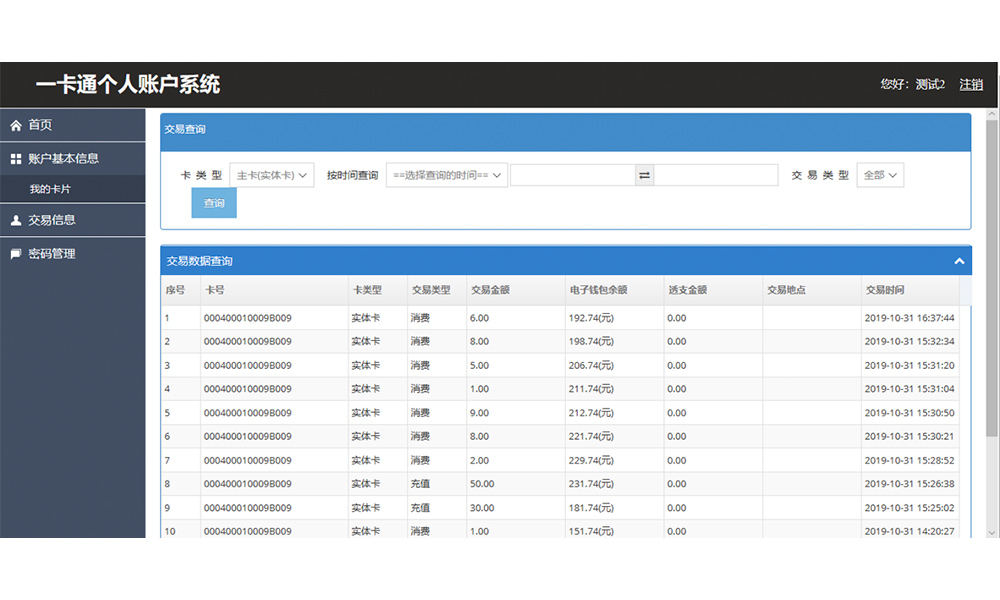Click the end date input field
This screenshot has height=600, width=1000.
click(x=716, y=175)
